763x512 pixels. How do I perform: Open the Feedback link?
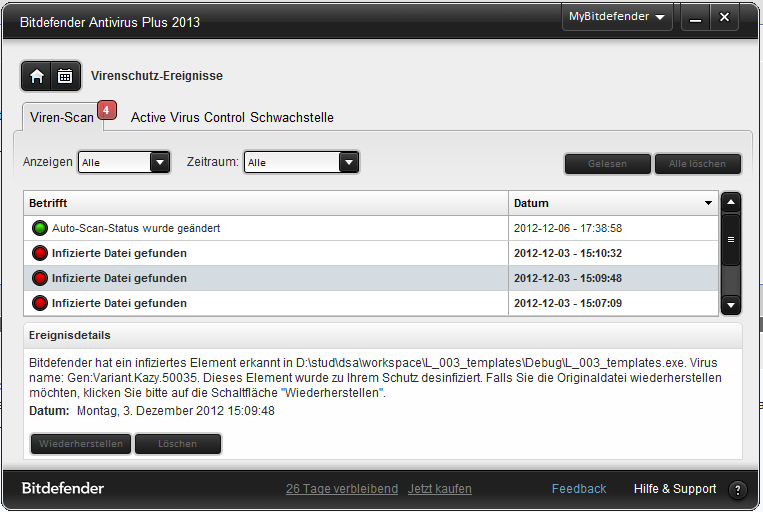[x=579, y=489]
